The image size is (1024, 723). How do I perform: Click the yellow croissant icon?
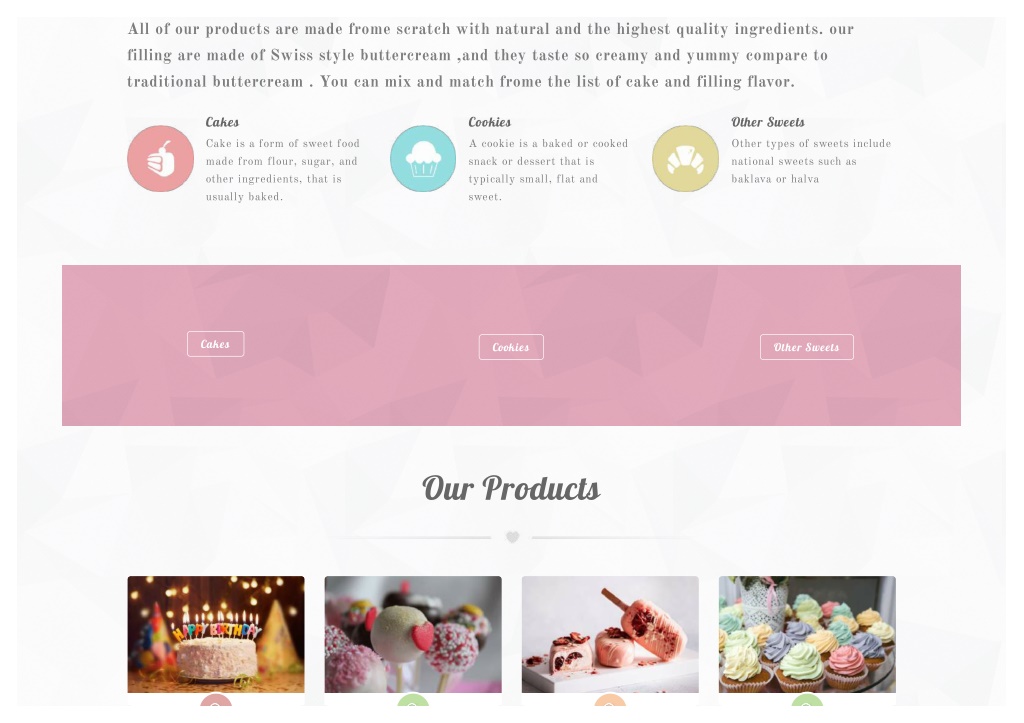point(686,159)
